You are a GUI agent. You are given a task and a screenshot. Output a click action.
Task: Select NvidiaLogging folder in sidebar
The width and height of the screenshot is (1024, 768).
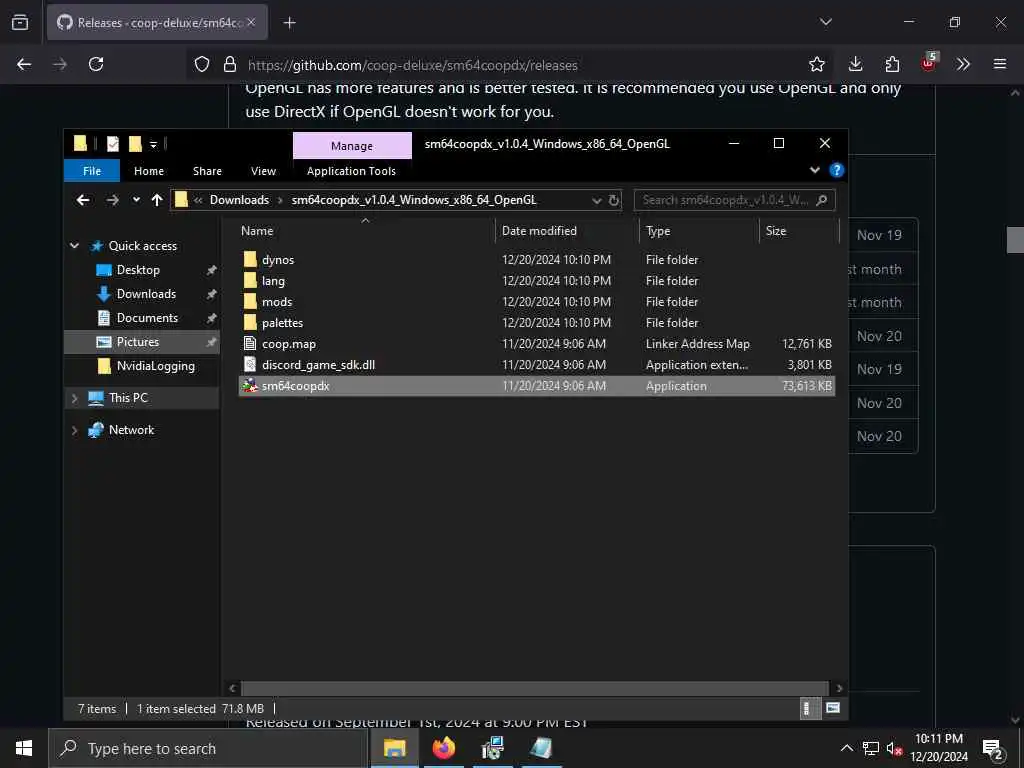coord(155,366)
